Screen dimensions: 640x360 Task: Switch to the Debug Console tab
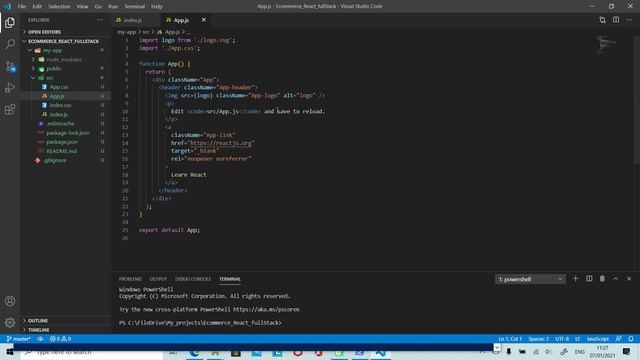(193, 279)
